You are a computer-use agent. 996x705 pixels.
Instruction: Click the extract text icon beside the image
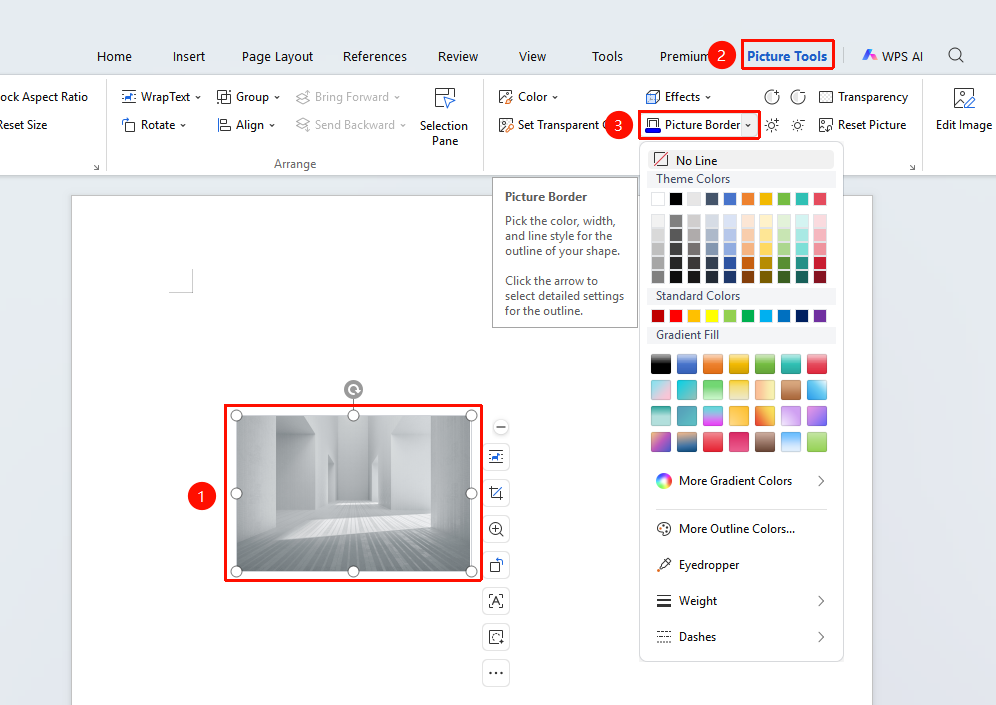[x=496, y=601]
